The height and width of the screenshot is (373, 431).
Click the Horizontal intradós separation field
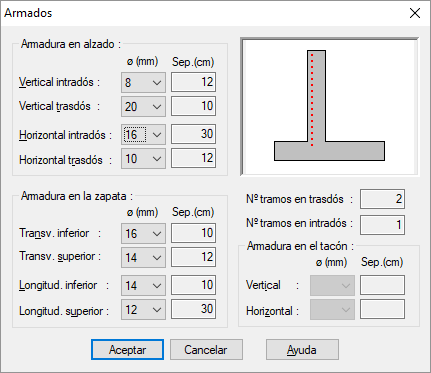193,134
